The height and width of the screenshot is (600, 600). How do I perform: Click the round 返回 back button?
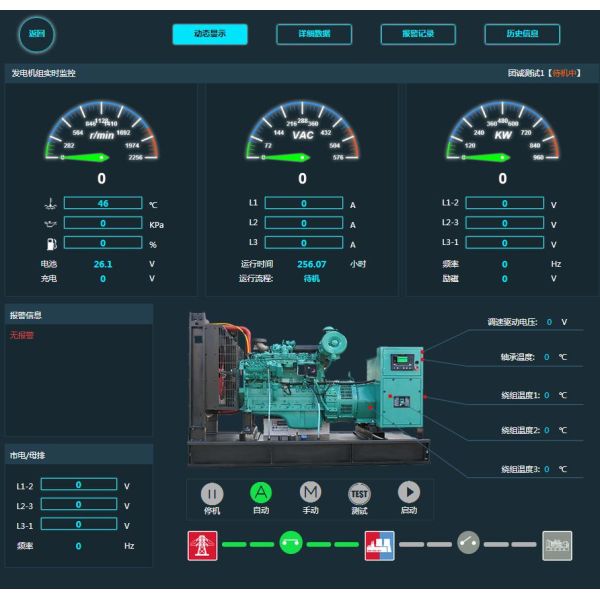point(37,35)
